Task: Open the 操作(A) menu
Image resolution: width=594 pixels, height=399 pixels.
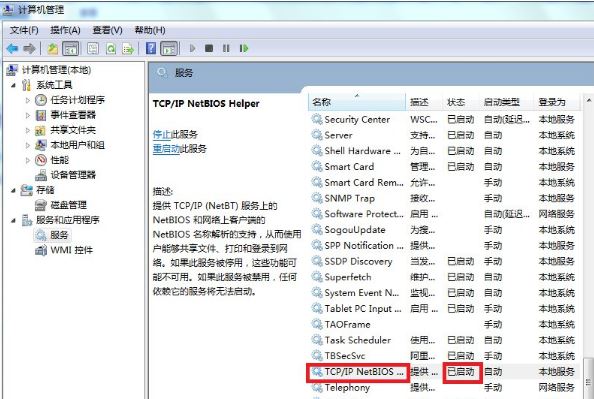Action: point(65,30)
